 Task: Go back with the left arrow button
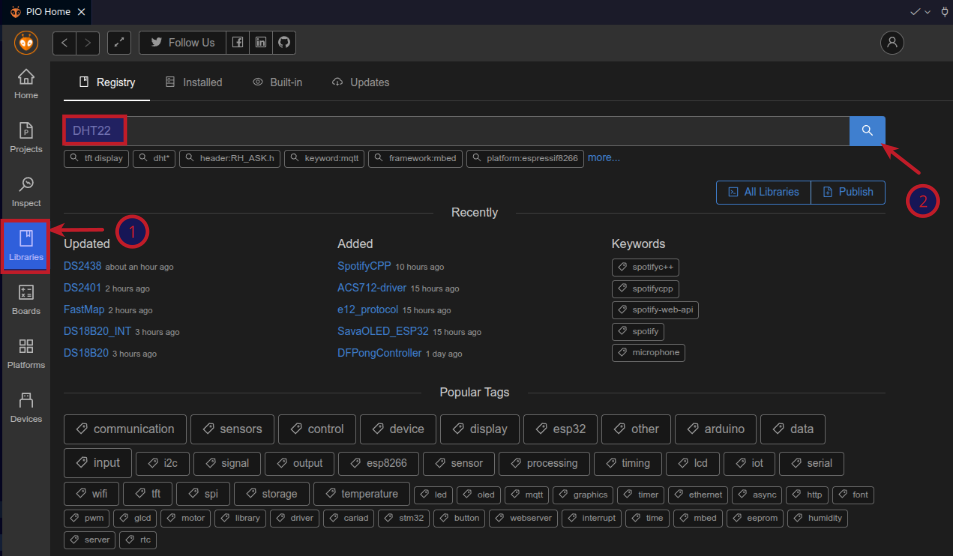pos(64,43)
